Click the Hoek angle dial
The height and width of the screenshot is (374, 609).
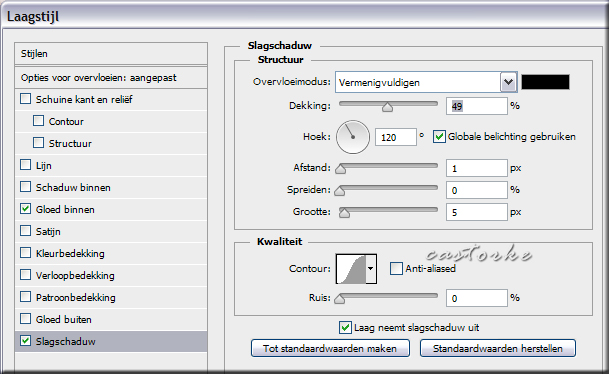click(x=353, y=137)
